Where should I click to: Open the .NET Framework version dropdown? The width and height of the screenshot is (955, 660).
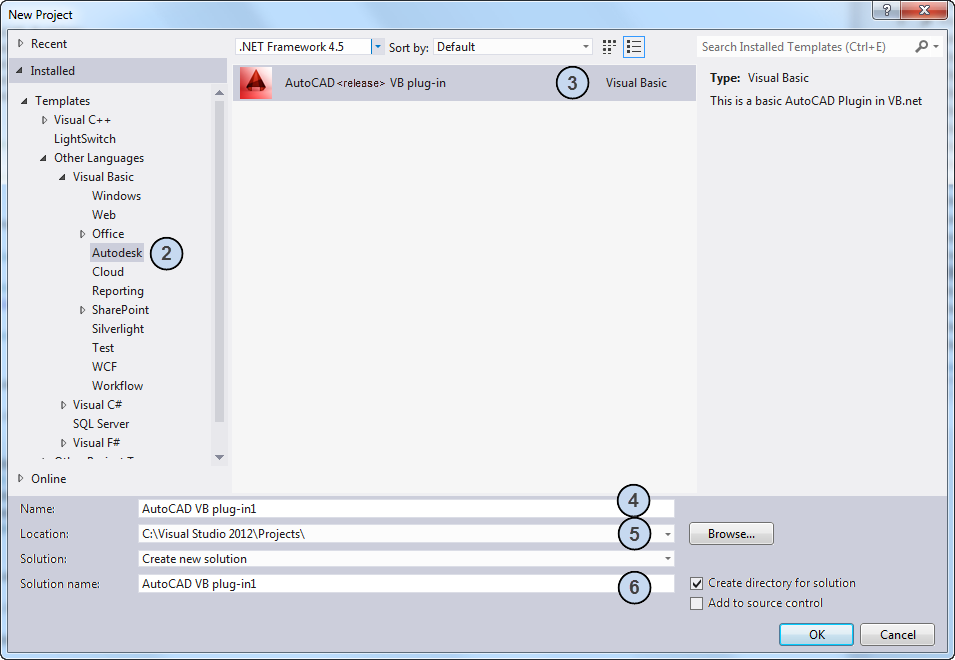(x=378, y=47)
